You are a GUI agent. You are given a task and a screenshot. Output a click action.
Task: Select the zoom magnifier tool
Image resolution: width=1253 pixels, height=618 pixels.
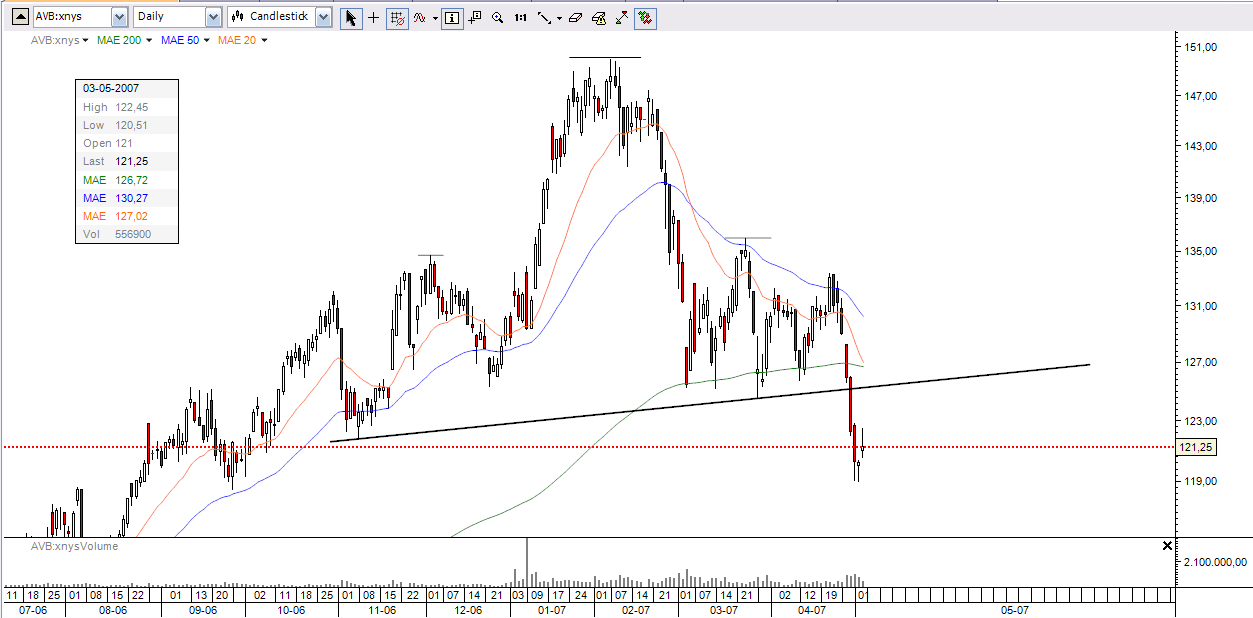(497, 17)
